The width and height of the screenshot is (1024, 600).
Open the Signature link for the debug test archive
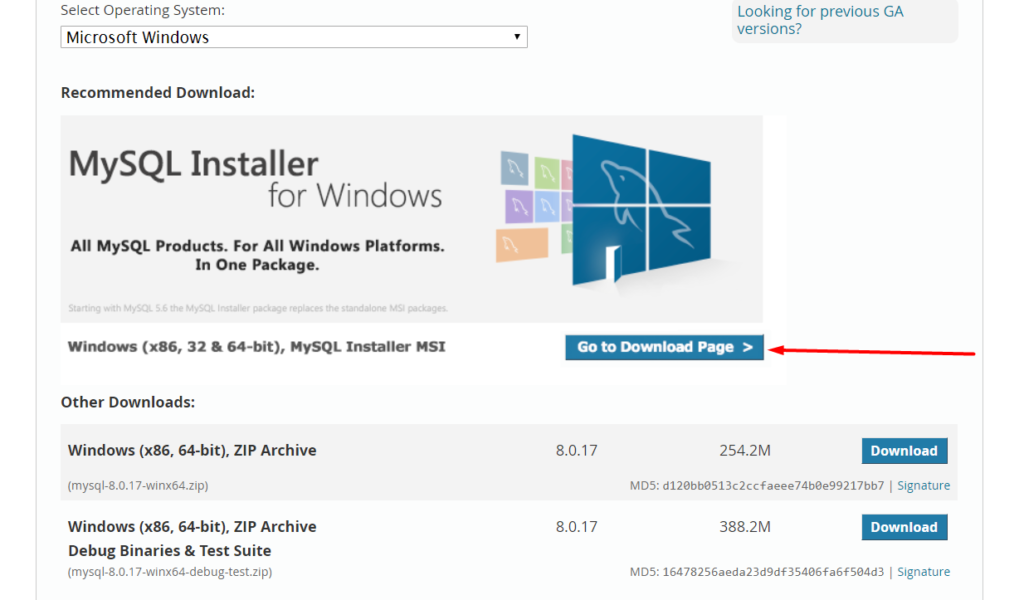point(923,571)
